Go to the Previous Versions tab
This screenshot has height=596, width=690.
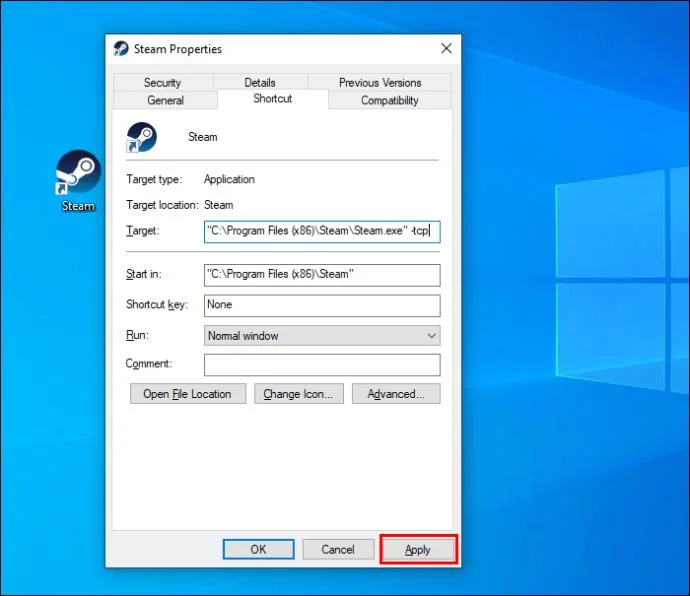tap(380, 82)
